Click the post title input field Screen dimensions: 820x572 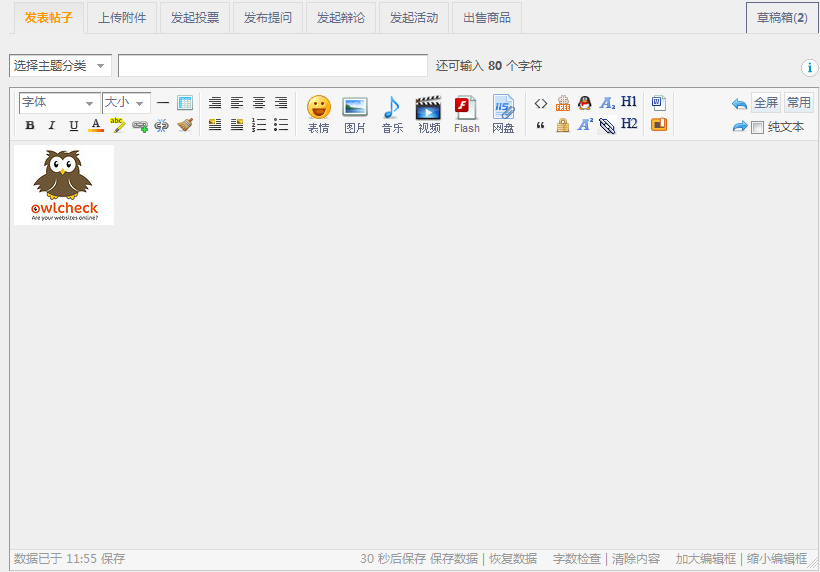(x=272, y=66)
